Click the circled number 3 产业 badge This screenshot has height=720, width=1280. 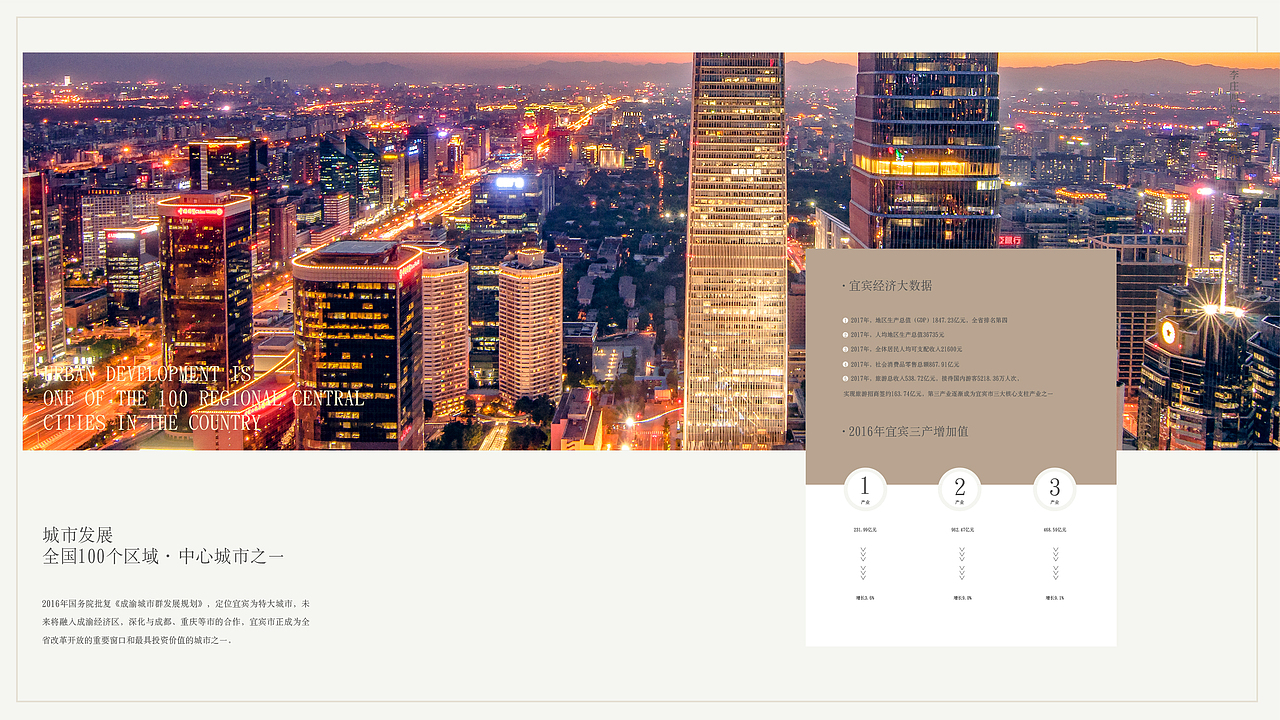tap(1054, 489)
